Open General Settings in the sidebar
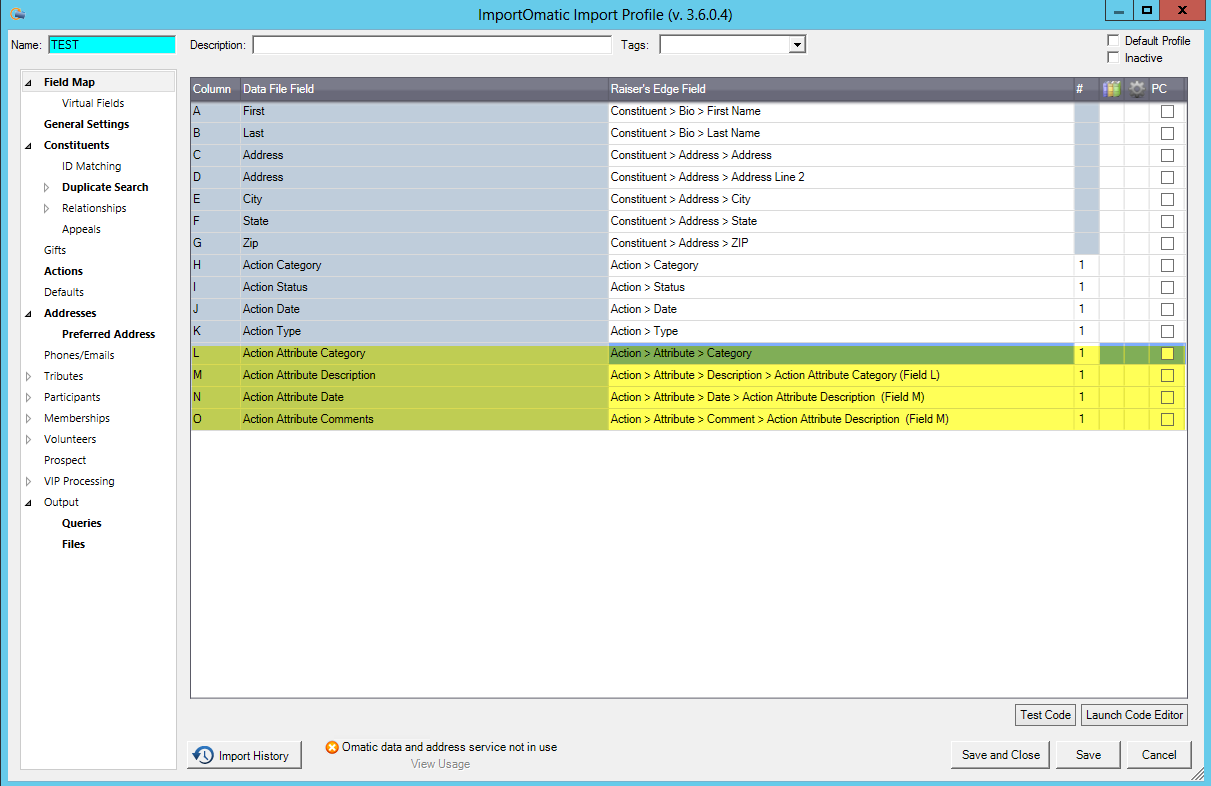The width and height of the screenshot is (1211, 786). point(86,124)
